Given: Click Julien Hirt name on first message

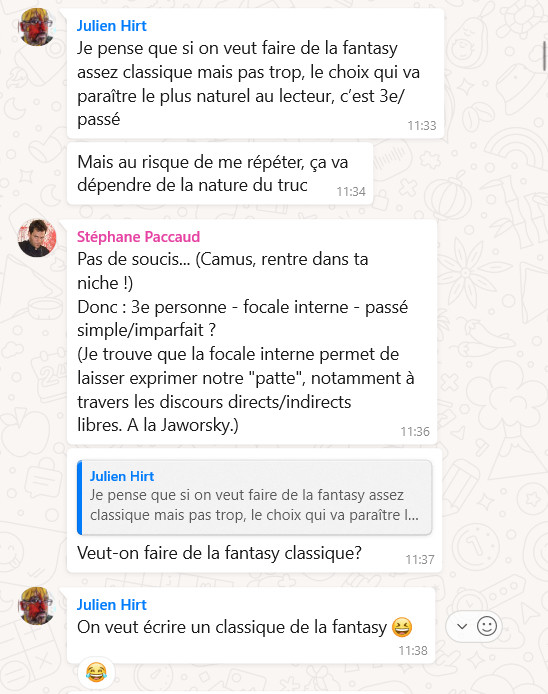Looking at the screenshot, I should pyautogui.click(x=112, y=26).
